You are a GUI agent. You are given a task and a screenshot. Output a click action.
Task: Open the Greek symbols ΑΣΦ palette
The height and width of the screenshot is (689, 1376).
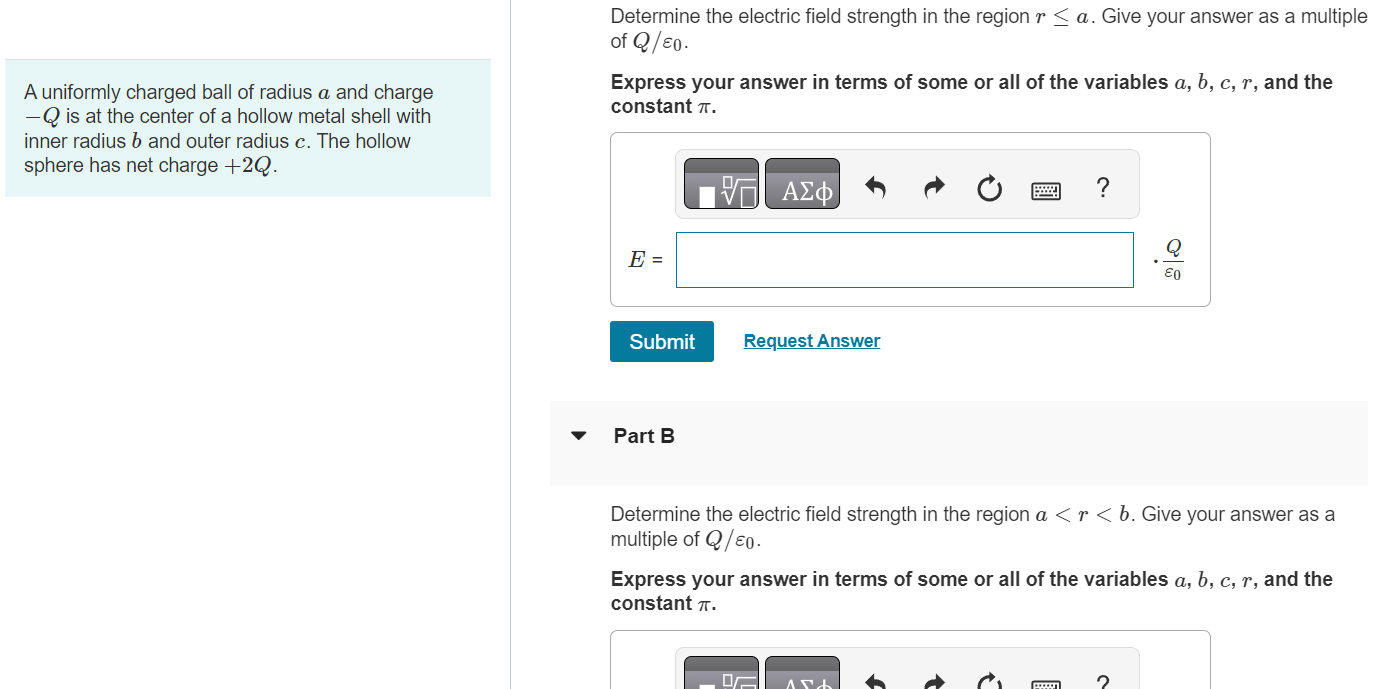point(801,183)
